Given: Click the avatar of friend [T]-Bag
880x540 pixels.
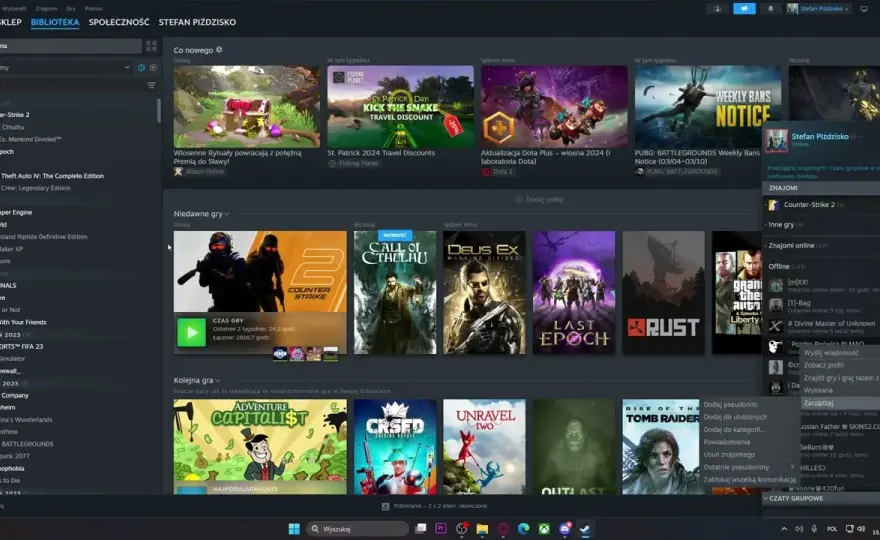Looking at the screenshot, I should click(776, 305).
